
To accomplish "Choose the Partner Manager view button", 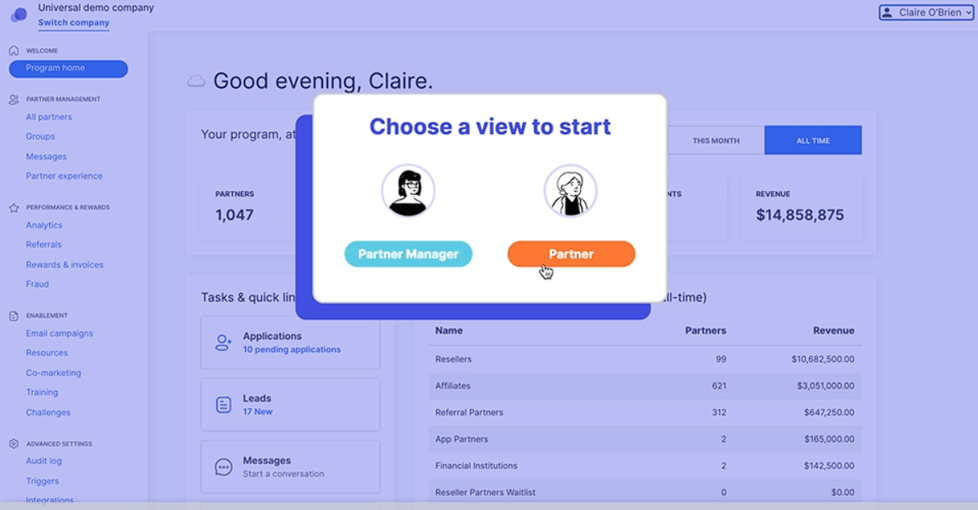I will (x=409, y=254).
